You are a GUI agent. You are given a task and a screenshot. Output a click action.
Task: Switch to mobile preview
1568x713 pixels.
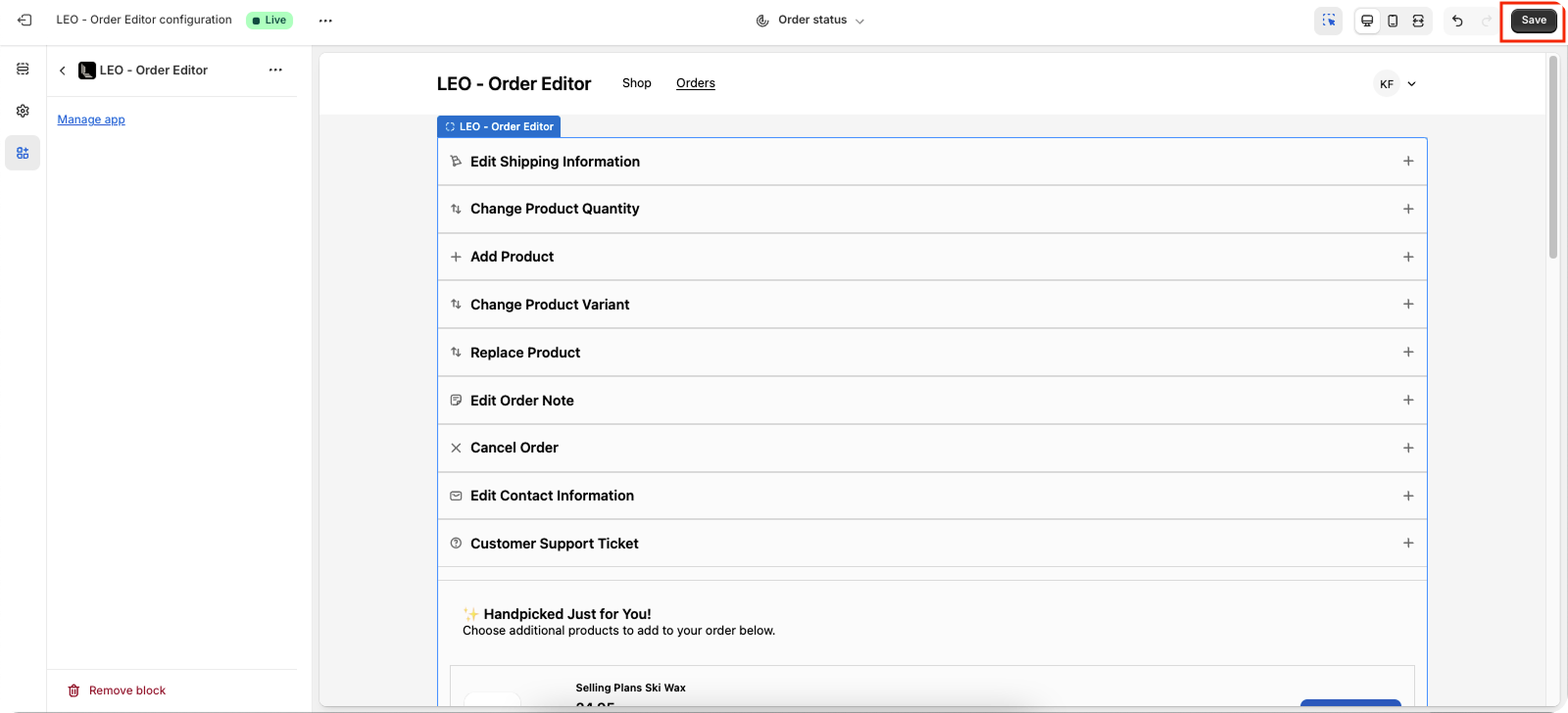tap(1393, 21)
